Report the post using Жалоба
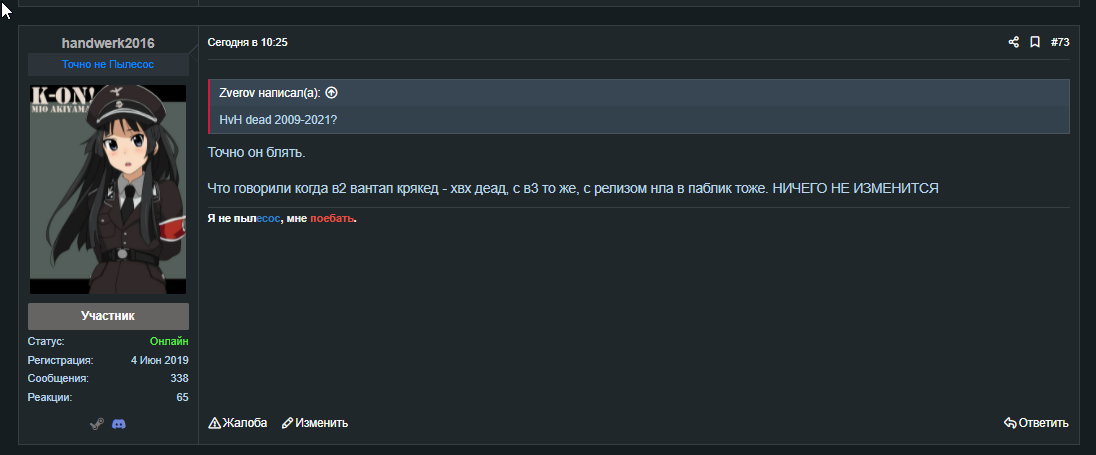This screenshot has width=1096, height=455. tap(238, 423)
